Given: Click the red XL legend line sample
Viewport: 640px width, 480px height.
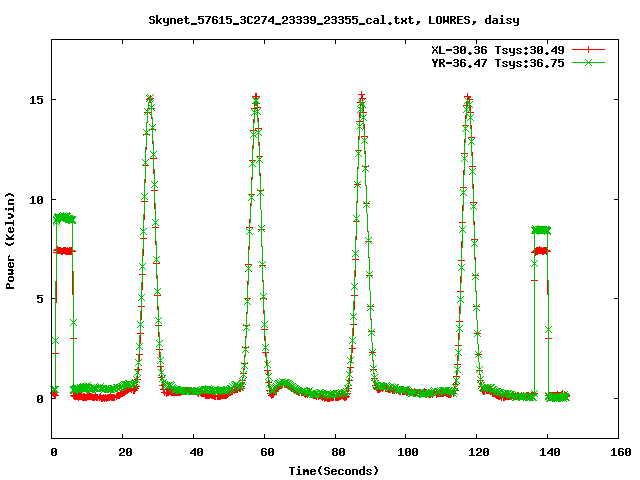Looking at the screenshot, I should (588, 50).
